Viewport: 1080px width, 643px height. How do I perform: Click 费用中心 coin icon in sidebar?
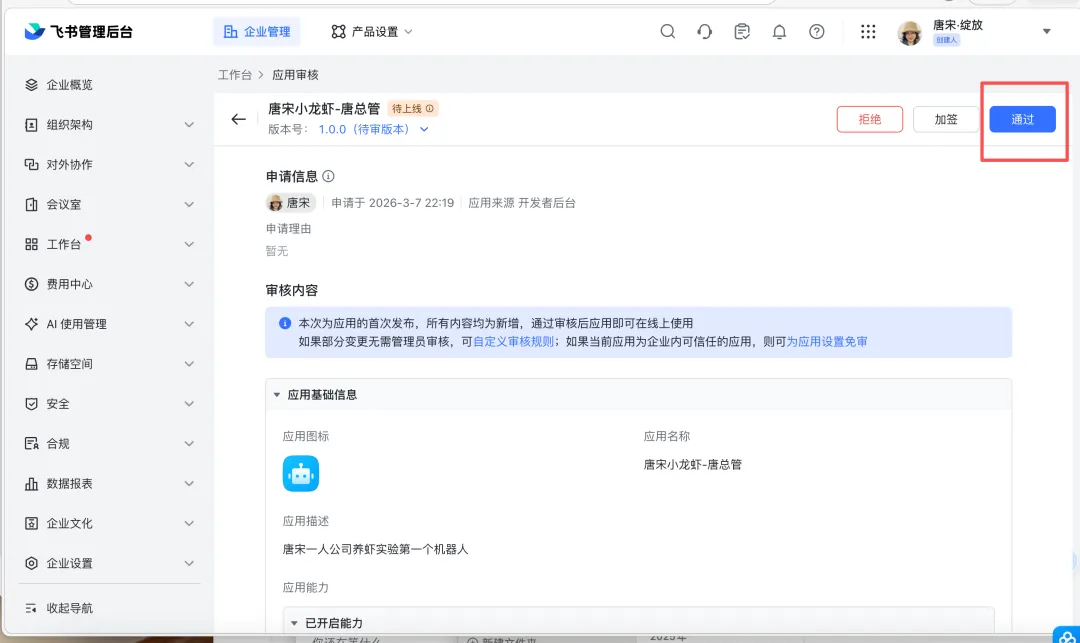click(31, 284)
